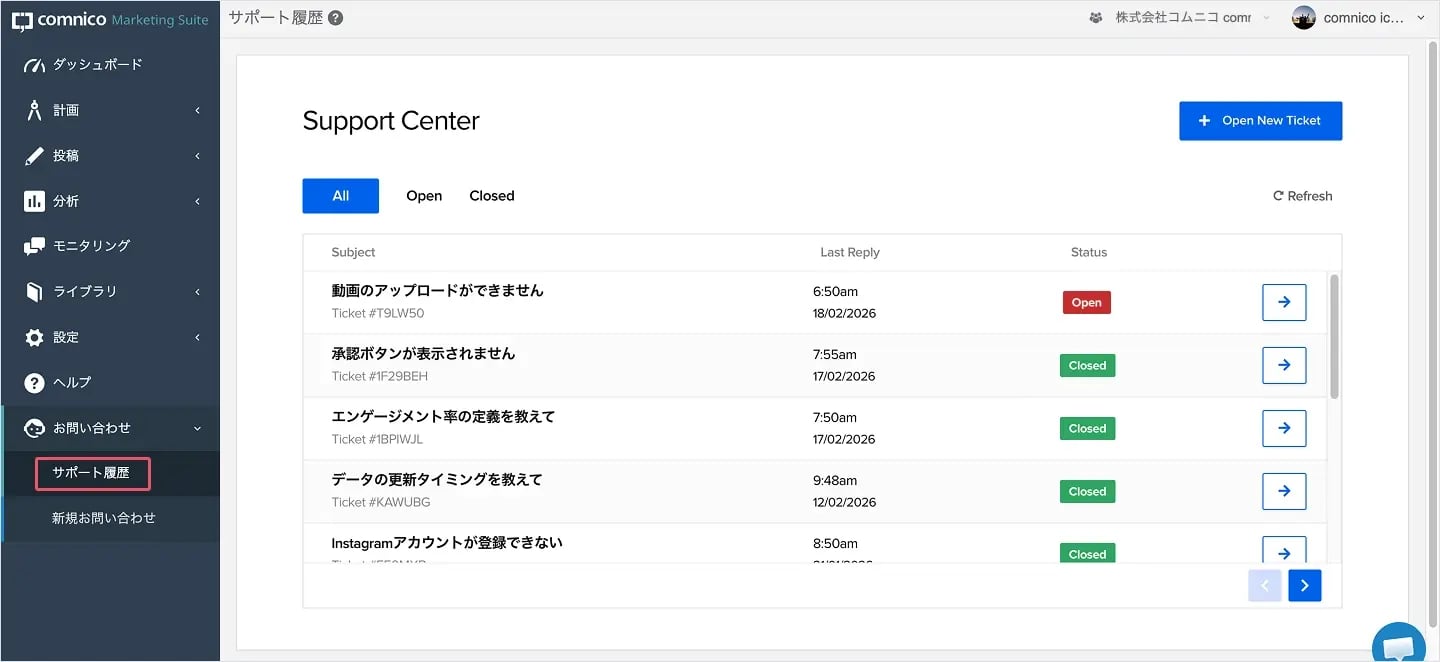Viewport: 1440px width, 662px height.
Task: Select 新規お問い合わせ in the sidebar
Action: click(104, 518)
